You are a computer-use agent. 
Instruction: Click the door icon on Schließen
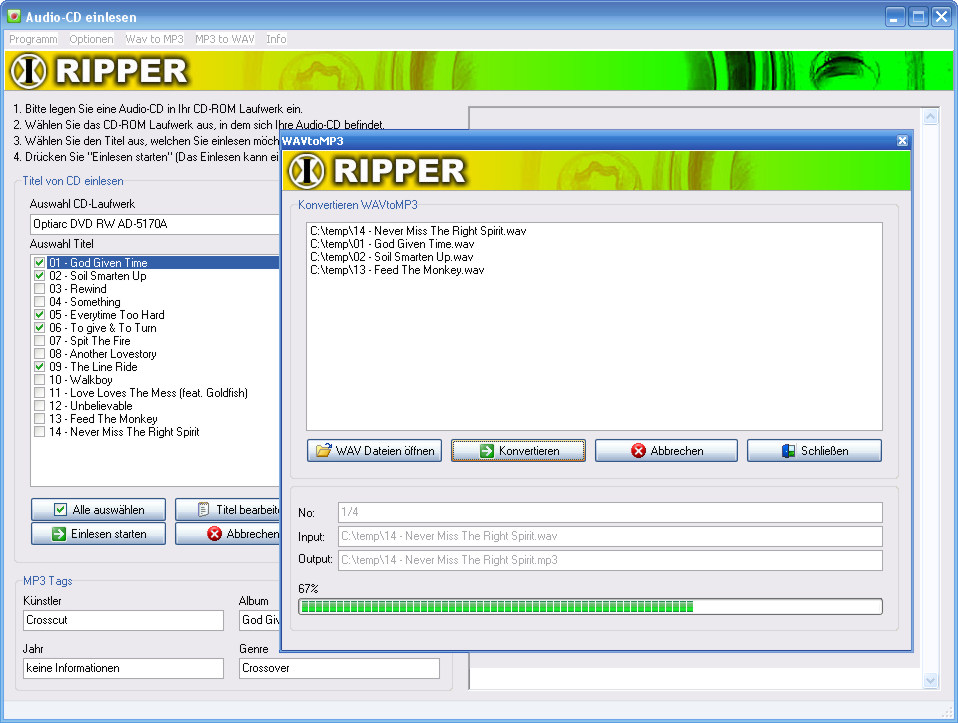pyautogui.click(x=788, y=451)
